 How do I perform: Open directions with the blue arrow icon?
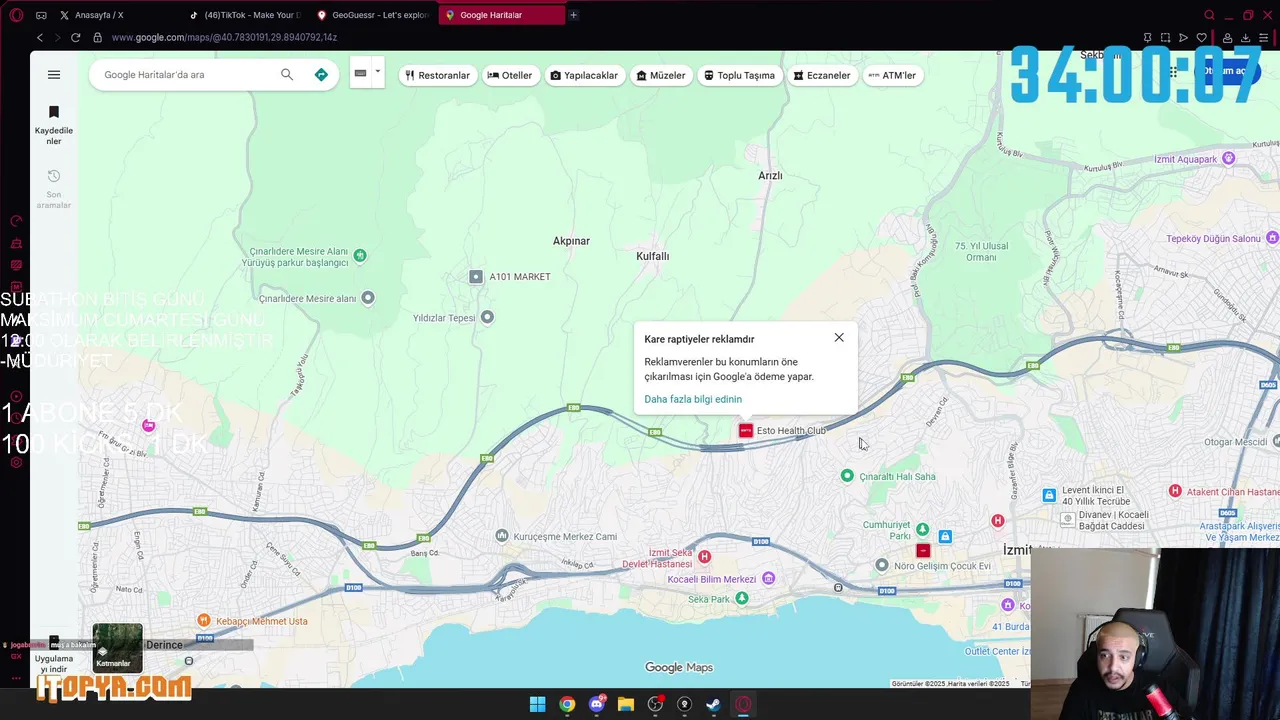coord(321,75)
